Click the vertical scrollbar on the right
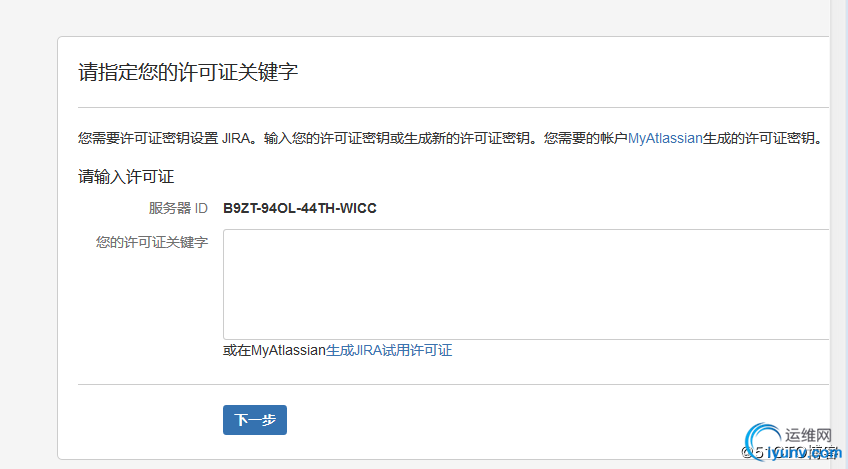The height and width of the screenshot is (469, 848). pyautogui.click(x=838, y=234)
